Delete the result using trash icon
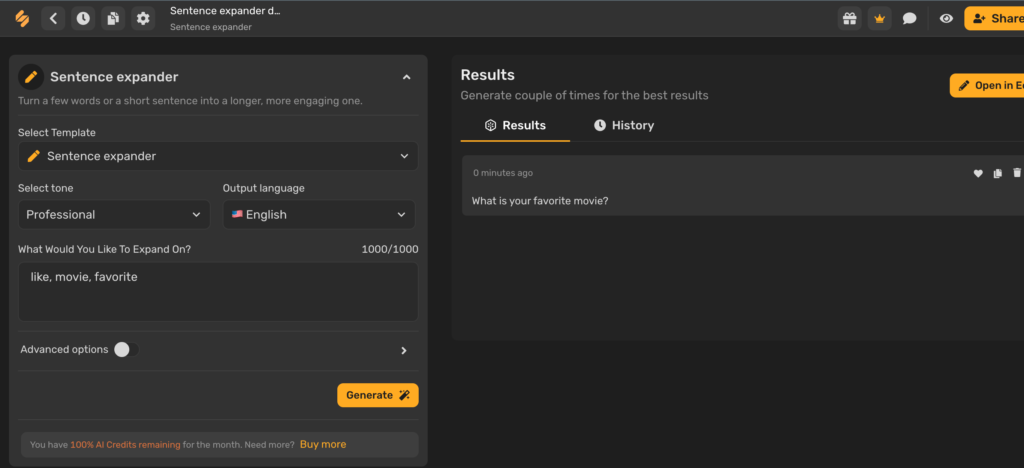 click(1017, 173)
